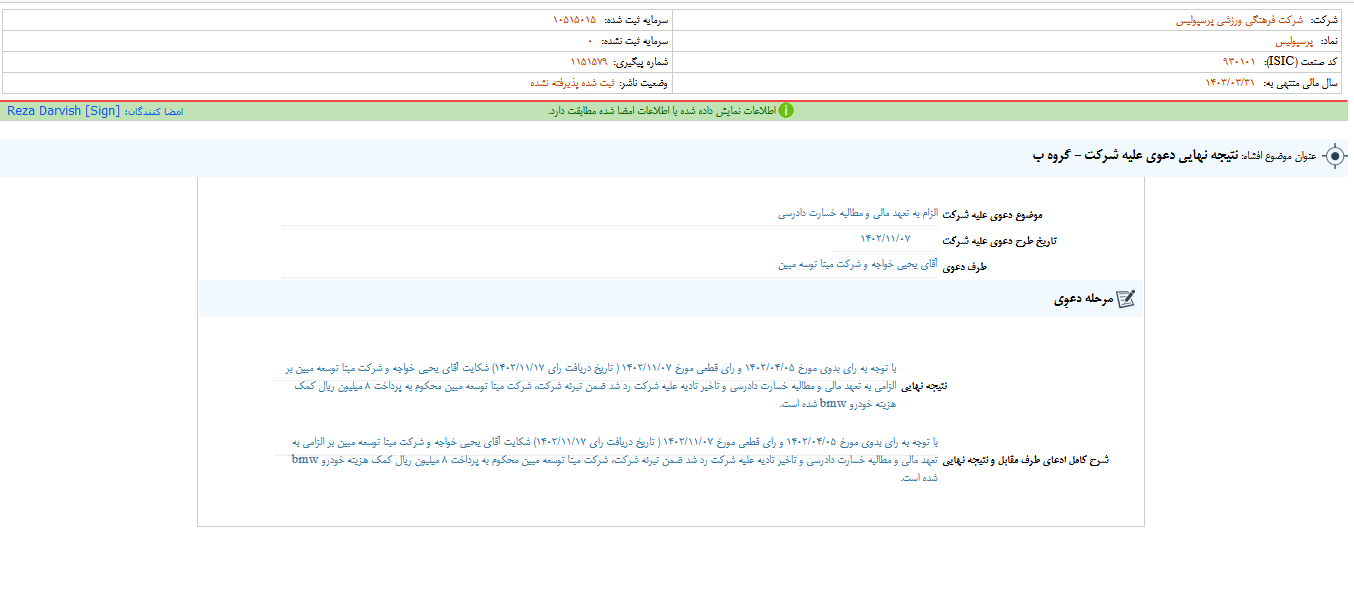Click the lawsuit filing date 1402/11/07
This screenshot has width=1354, height=591.
tap(885, 238)
